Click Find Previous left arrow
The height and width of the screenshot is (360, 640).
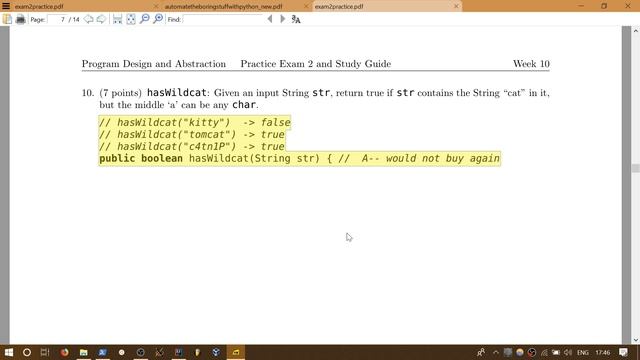[x=270, y=19]
